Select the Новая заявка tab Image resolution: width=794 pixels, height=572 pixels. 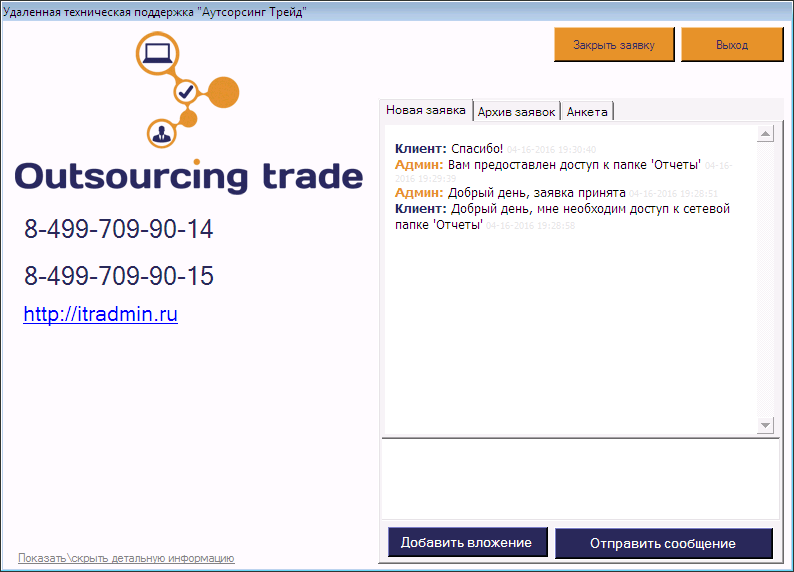click(426, 110)
